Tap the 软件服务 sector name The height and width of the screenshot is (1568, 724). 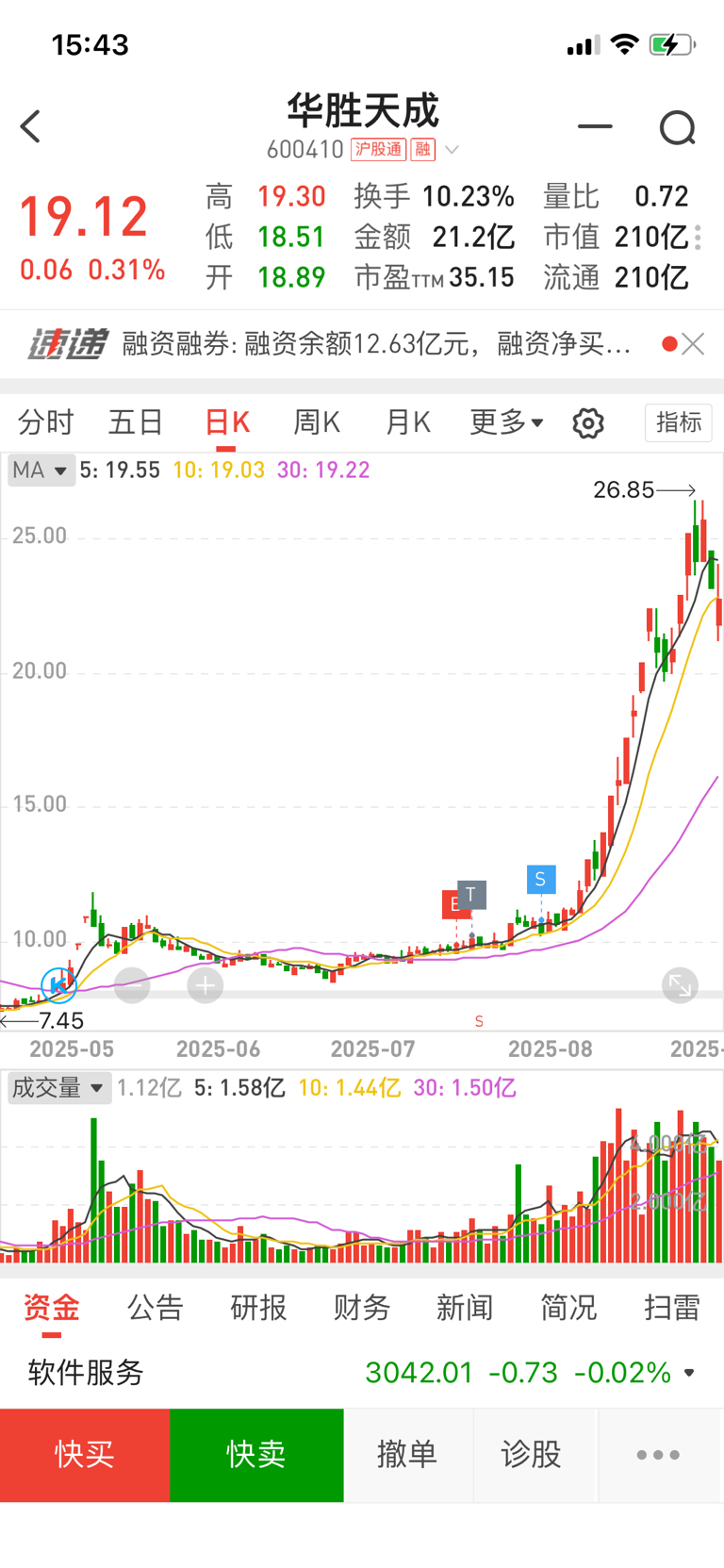(x=86, y=1373)
